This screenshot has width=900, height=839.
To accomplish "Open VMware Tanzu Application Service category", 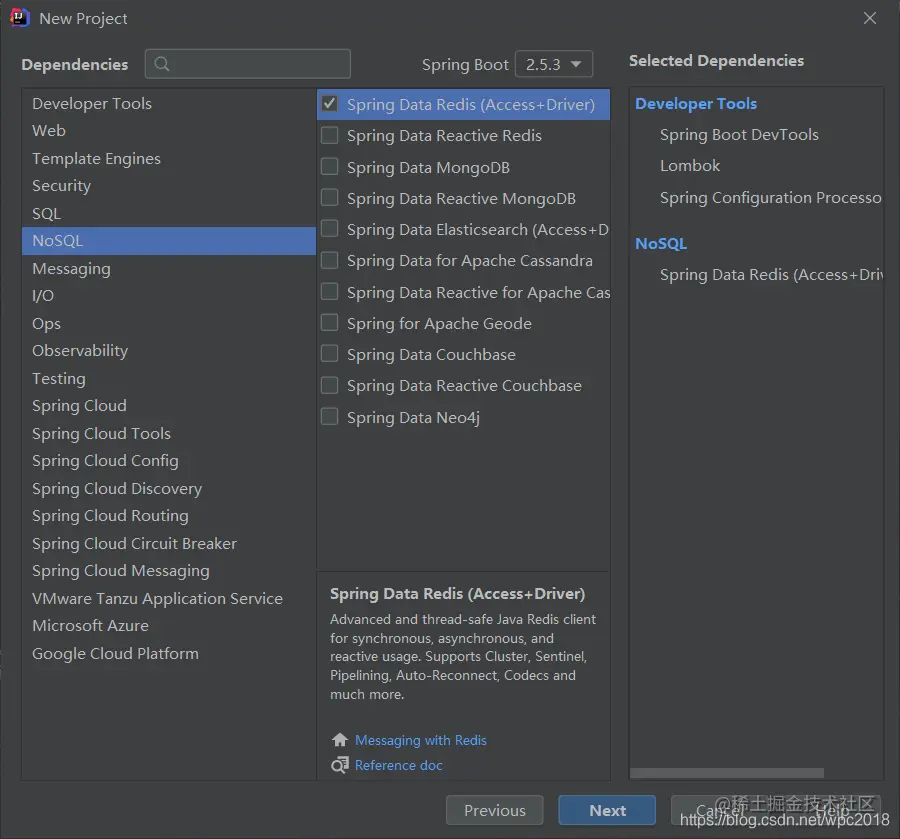I will click(169, 599).
